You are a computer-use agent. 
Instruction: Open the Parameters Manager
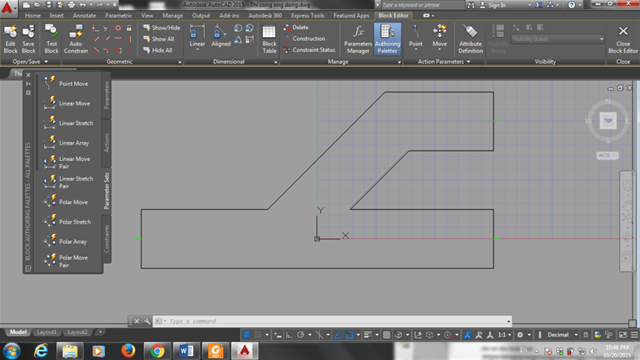tap(358, 39)
